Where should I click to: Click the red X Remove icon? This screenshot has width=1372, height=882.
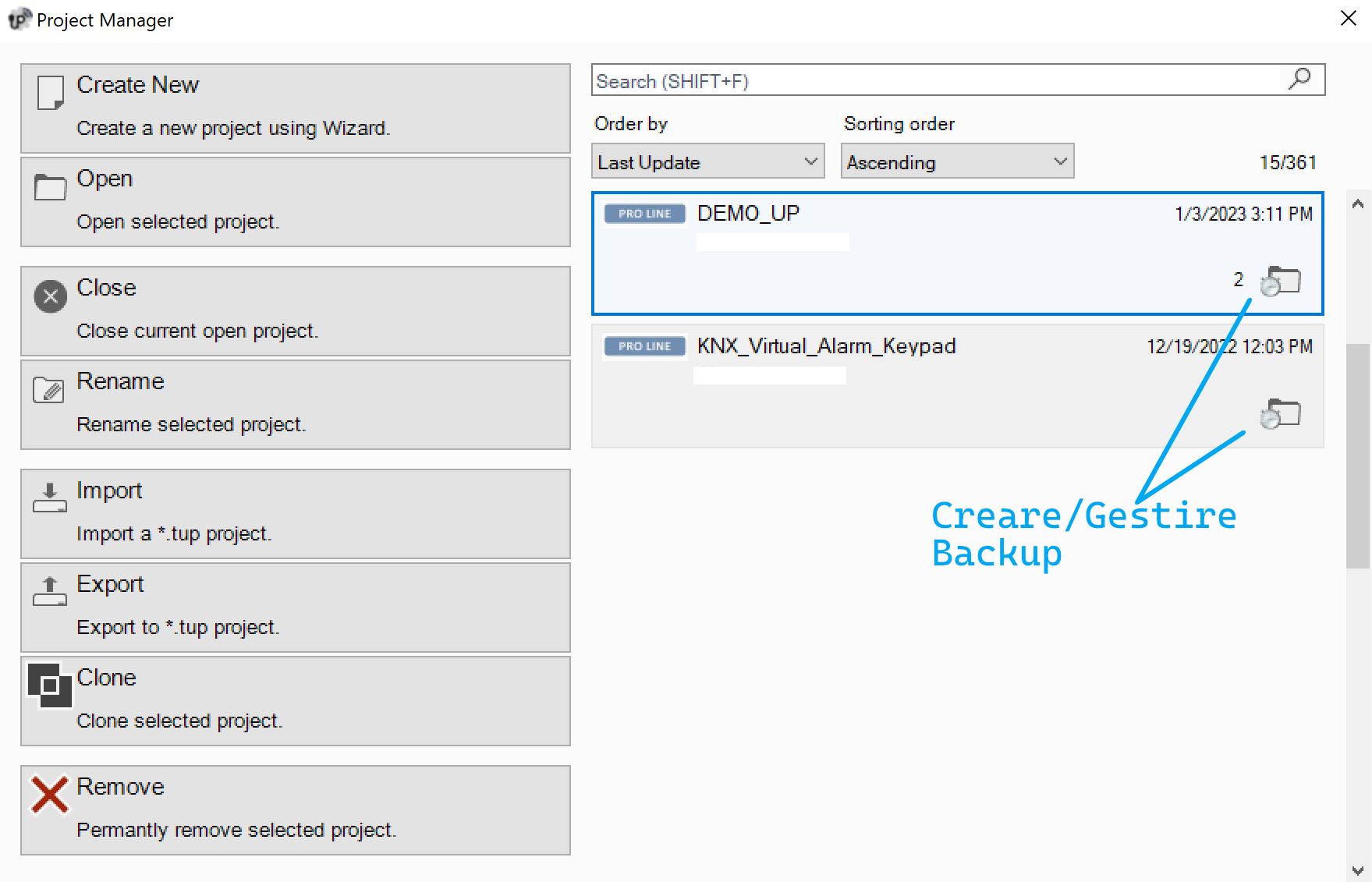[50, 795]
